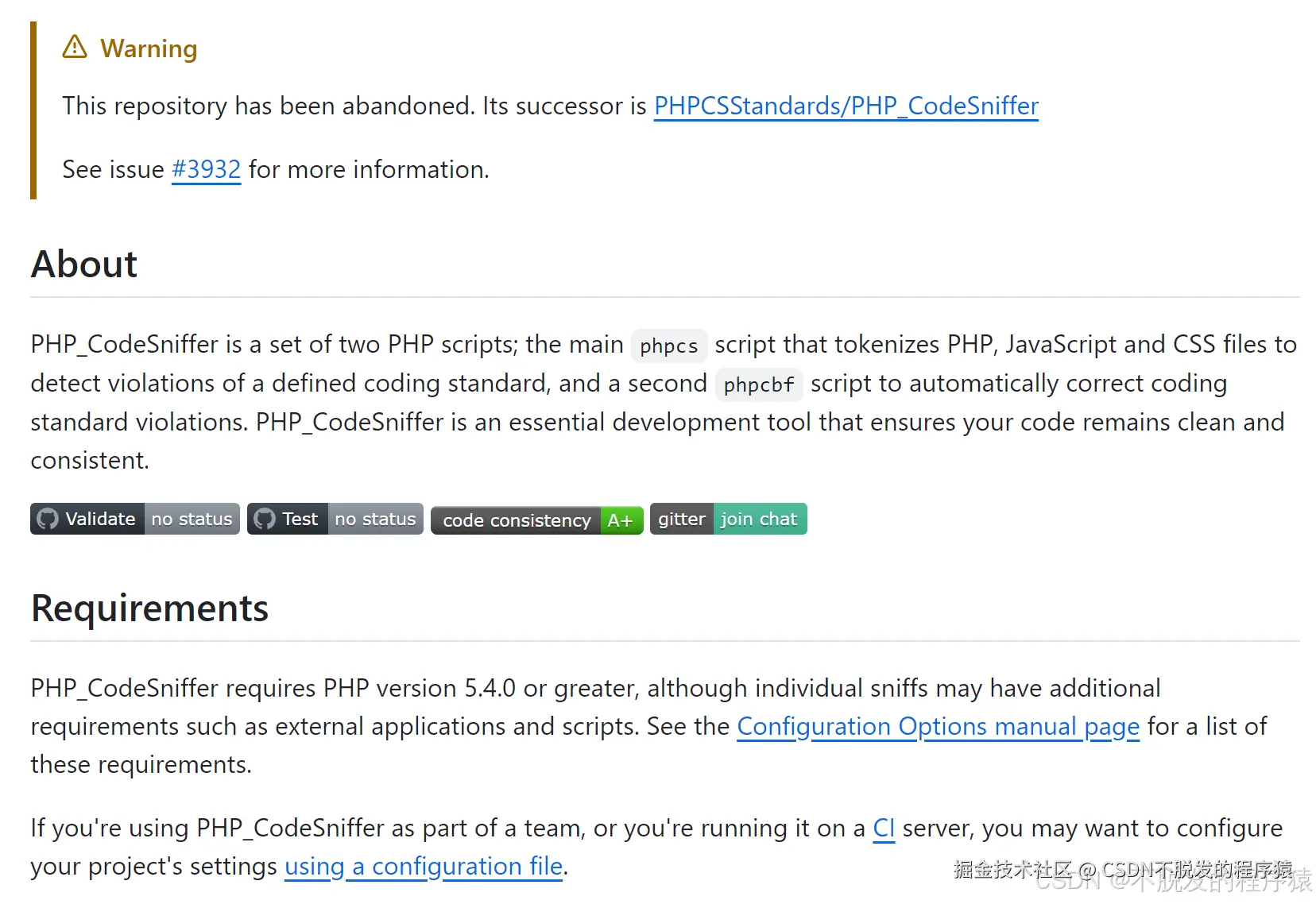Open the using a configuration file link
The width and height of the screenshot is (1316, 904).
424,866
